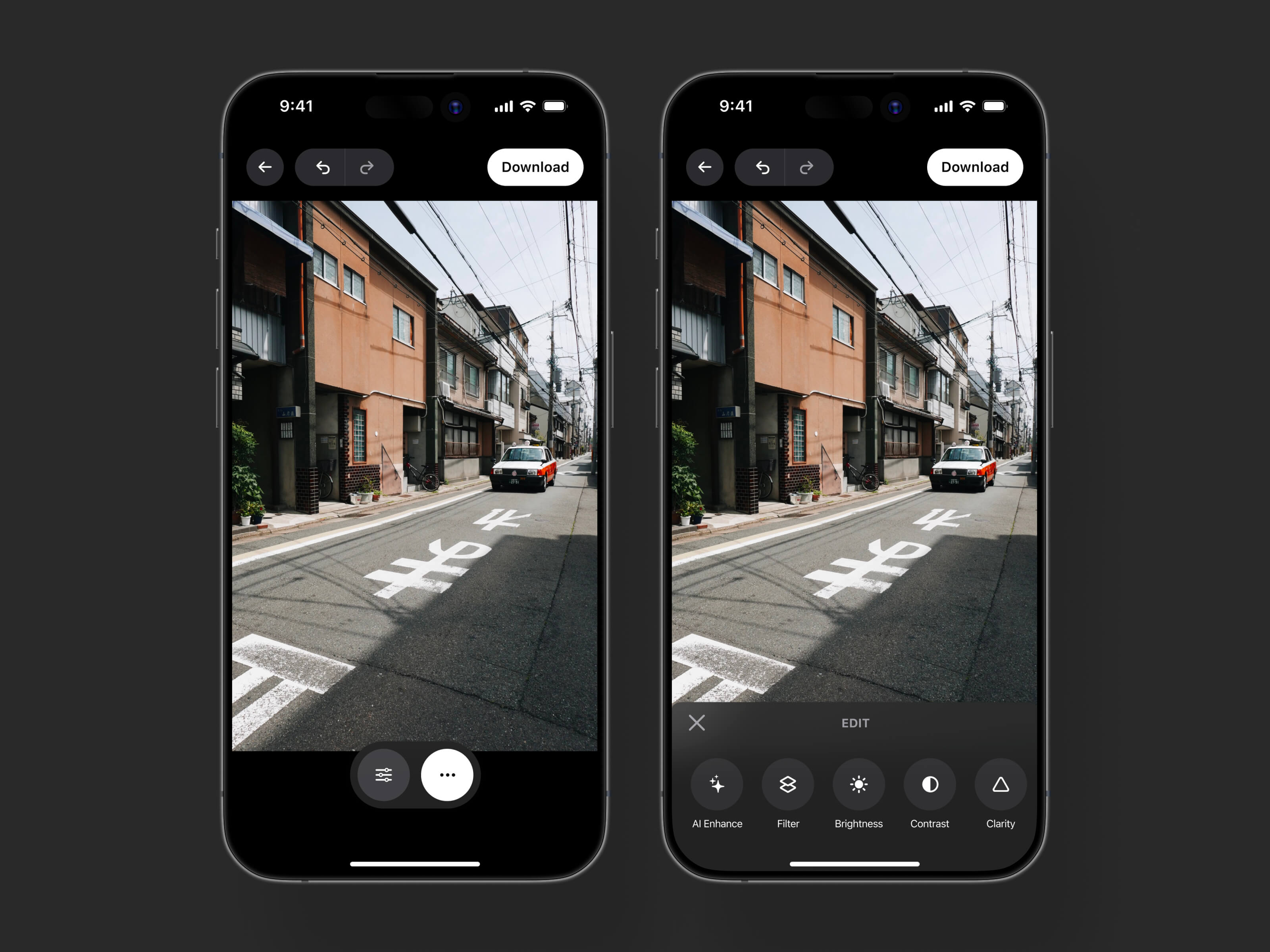1270x952 pixels.
Task: Select the Filter tool
Action: point(788,790)
